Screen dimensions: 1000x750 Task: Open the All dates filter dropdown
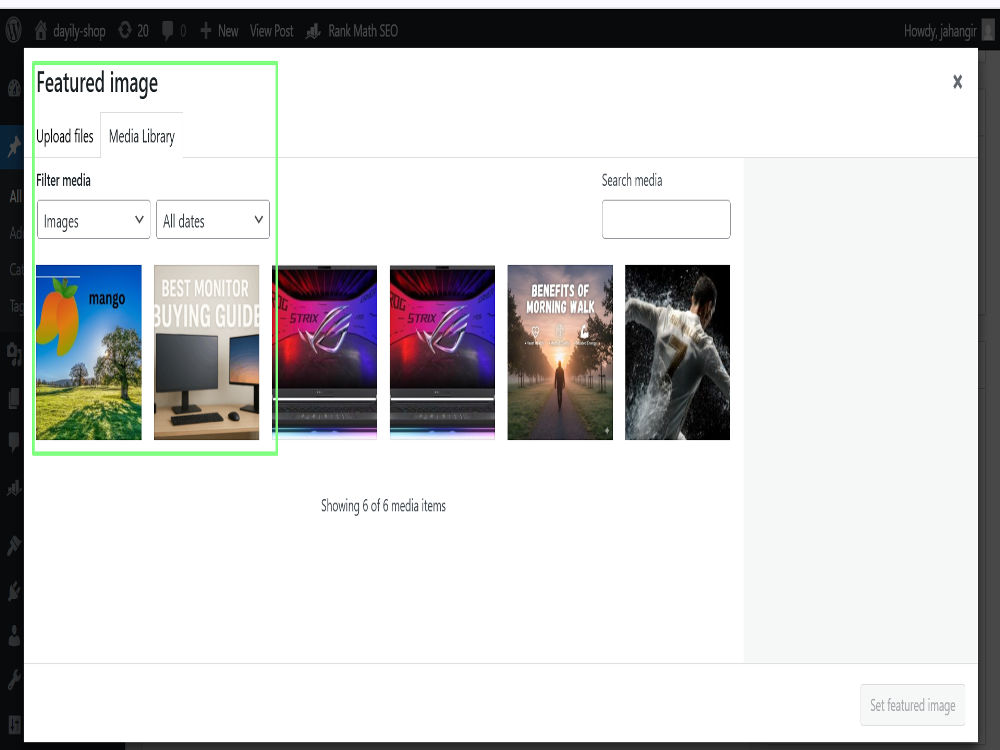tap(213, 220)
